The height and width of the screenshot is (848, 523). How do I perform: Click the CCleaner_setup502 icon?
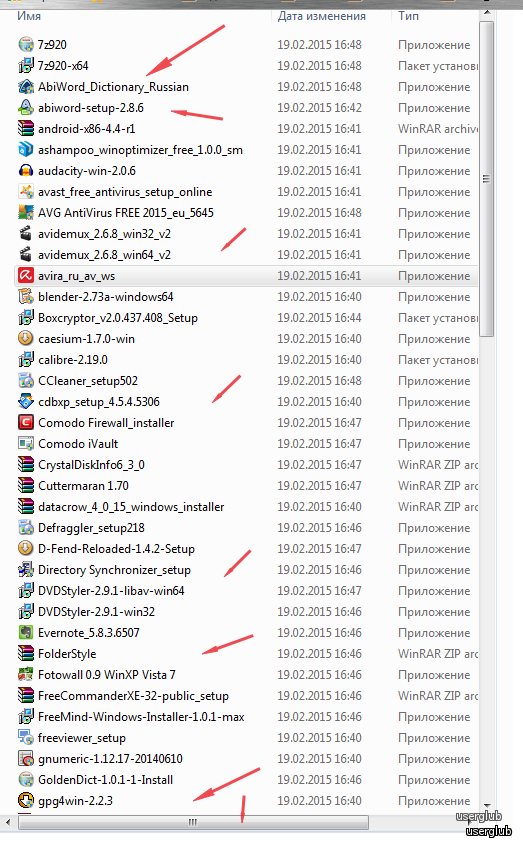pos(25,381)
